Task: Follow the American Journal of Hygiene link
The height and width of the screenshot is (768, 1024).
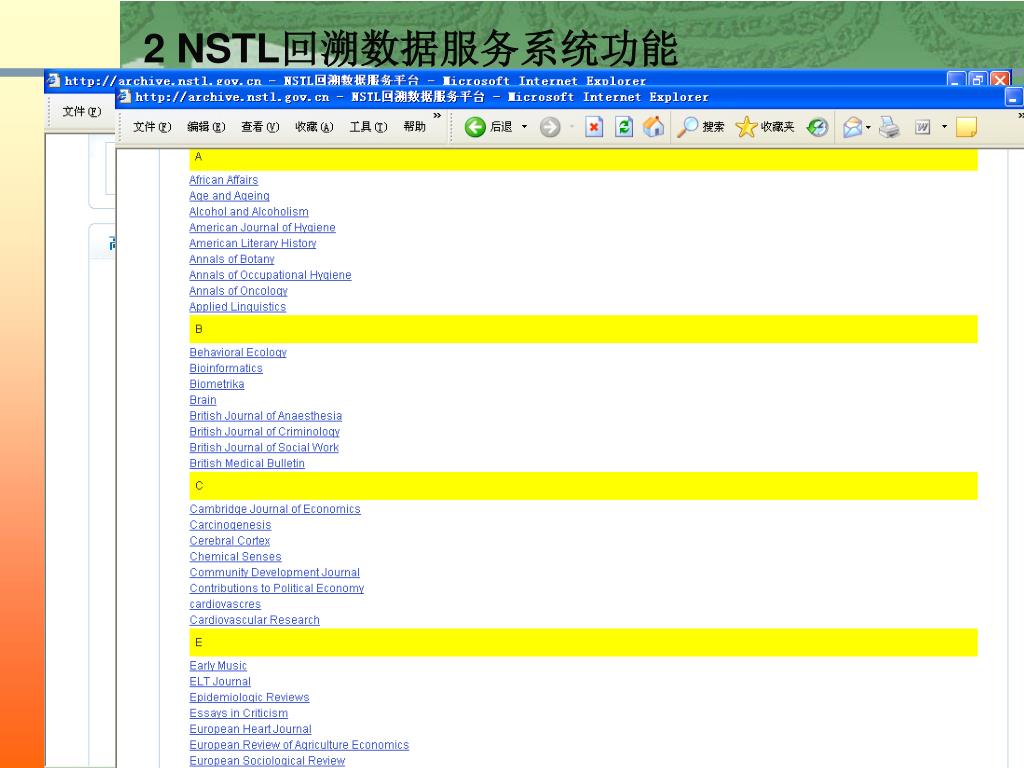Action: click(x=262, y=227)
